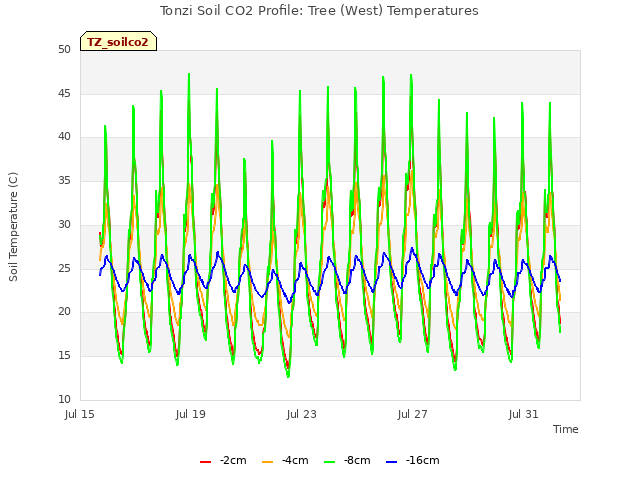Click the 50 y-axis tick label

click(64, 49)
